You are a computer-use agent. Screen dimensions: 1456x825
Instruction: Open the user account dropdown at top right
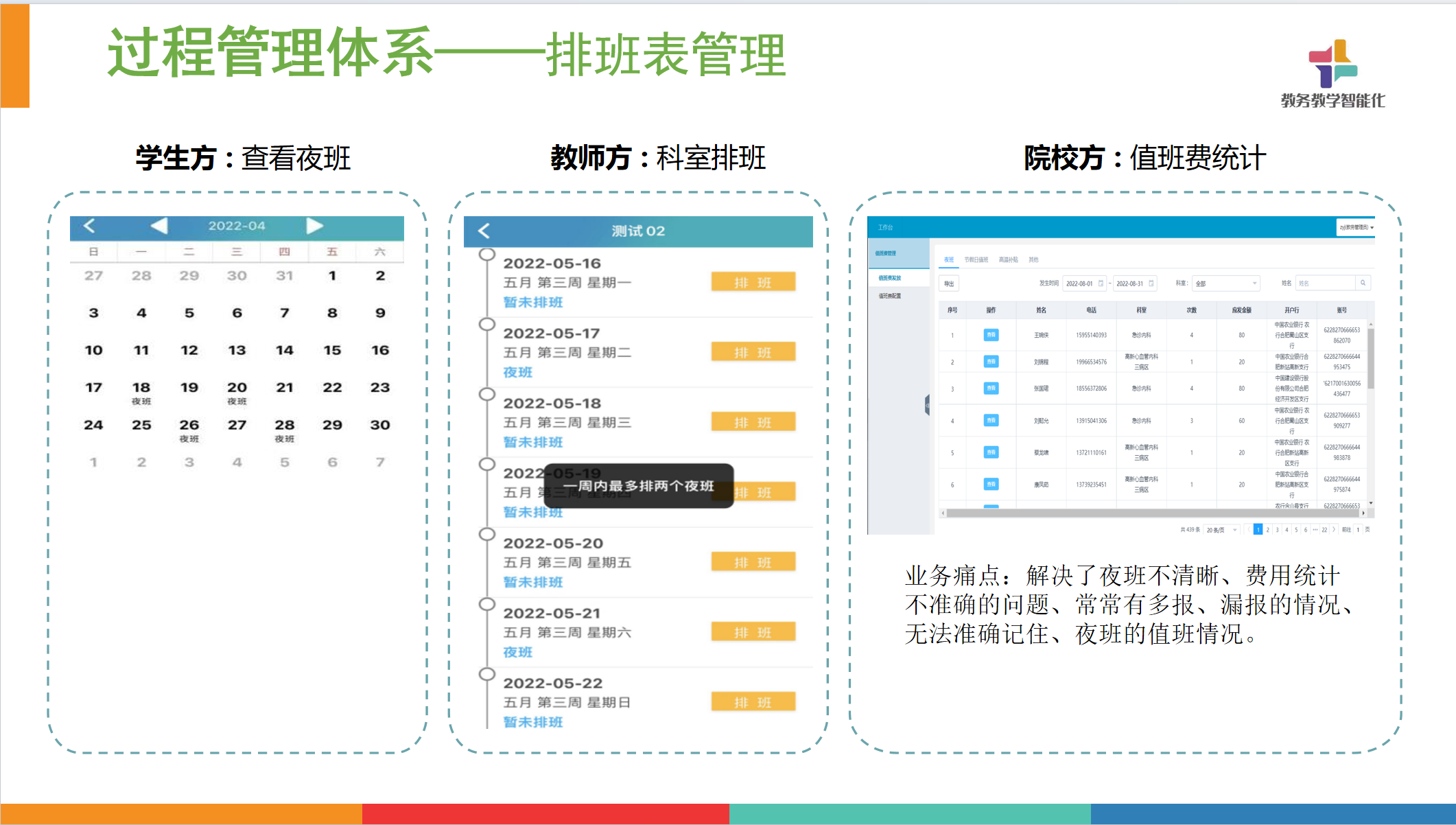[1356, 227]
